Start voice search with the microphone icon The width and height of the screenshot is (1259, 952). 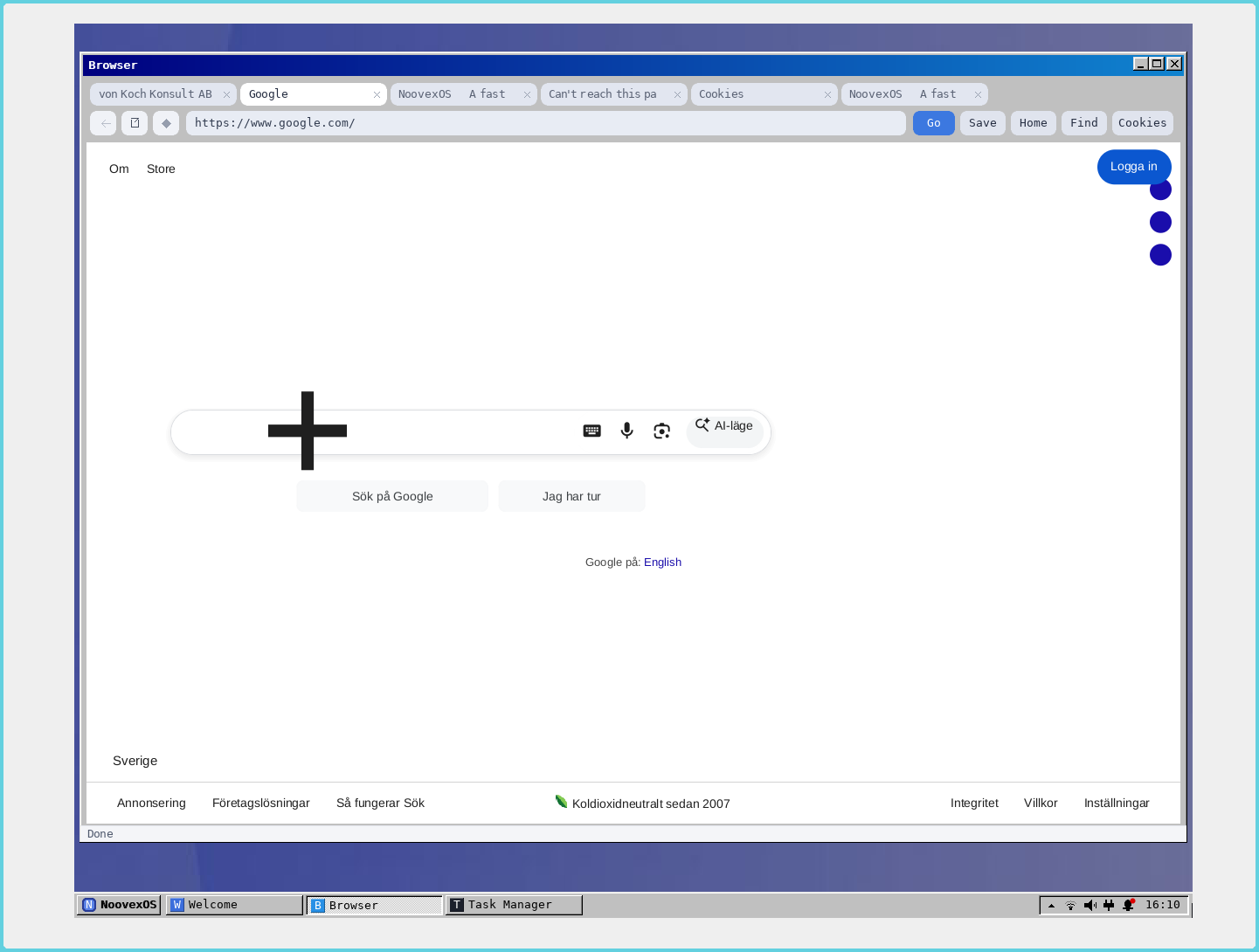(627, 431)
